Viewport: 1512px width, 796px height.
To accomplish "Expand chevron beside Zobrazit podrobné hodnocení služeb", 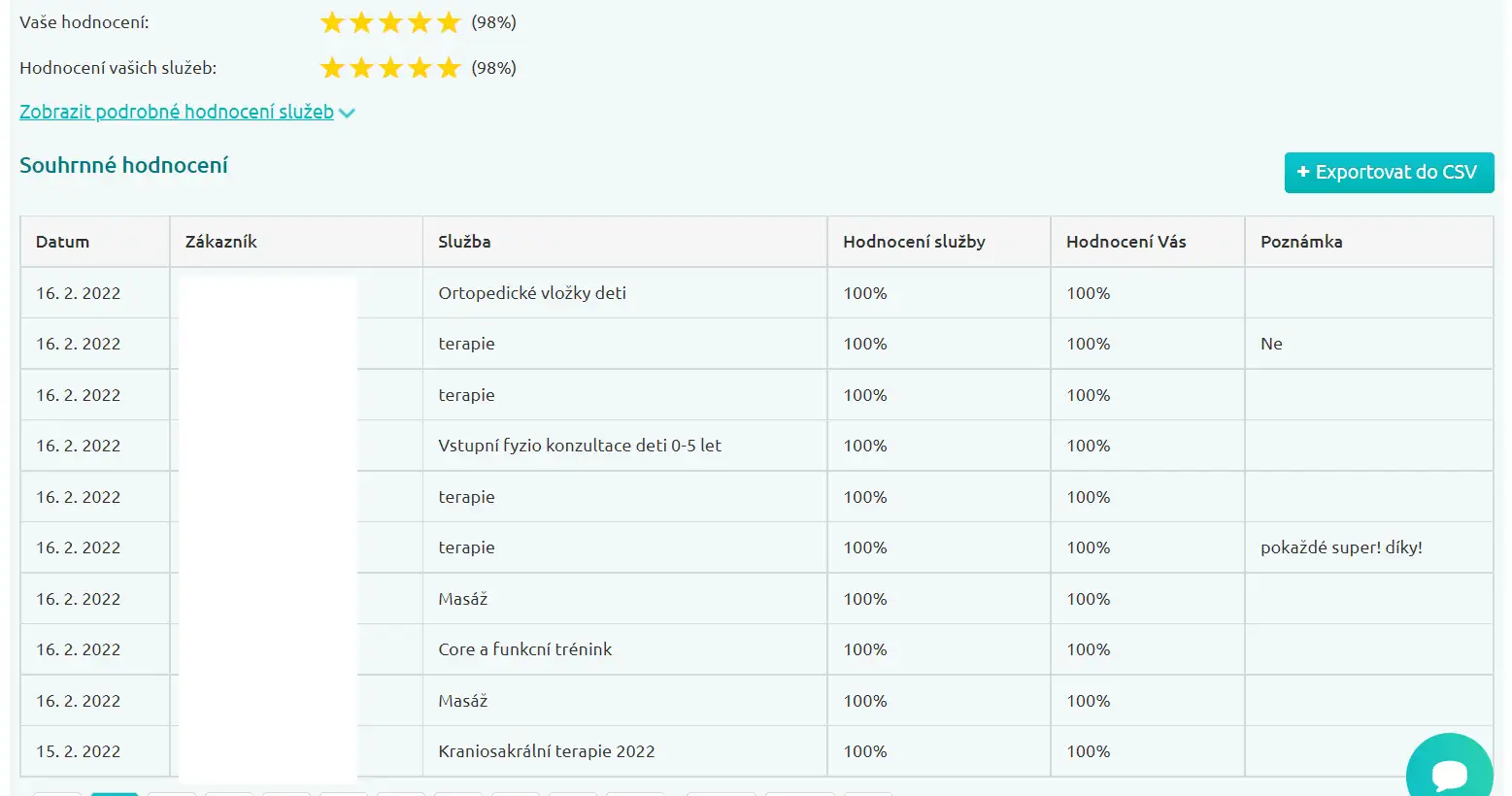I will (x=347, y=113).
